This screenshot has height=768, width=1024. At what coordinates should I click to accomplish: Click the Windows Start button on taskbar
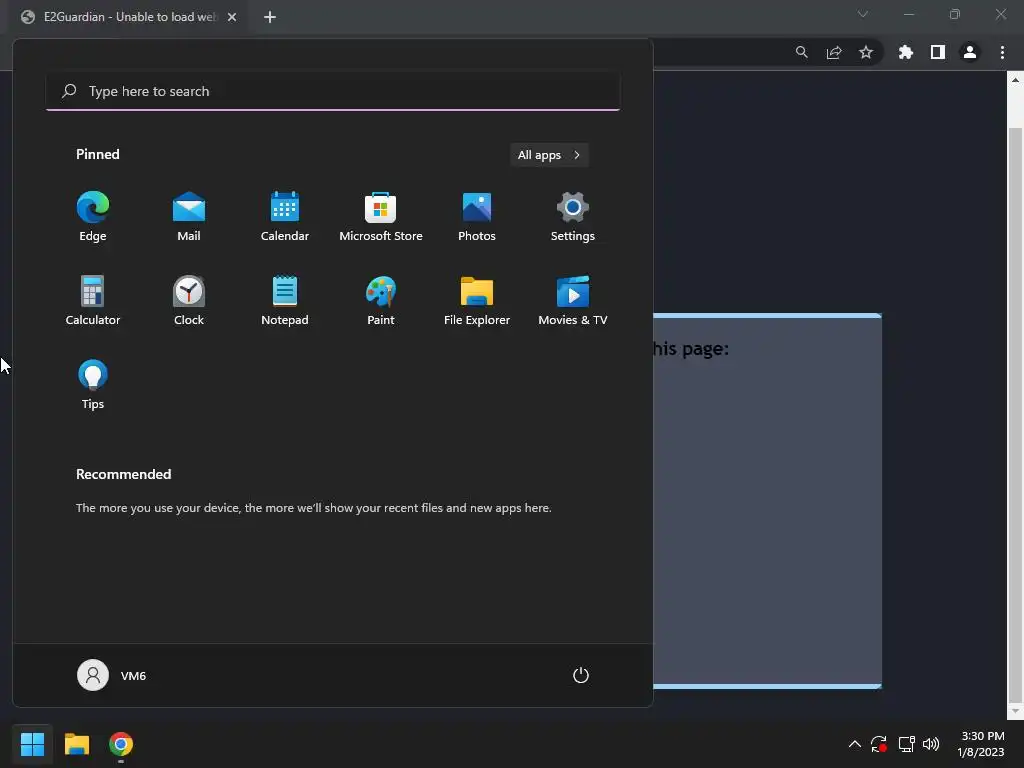point(32,744)
